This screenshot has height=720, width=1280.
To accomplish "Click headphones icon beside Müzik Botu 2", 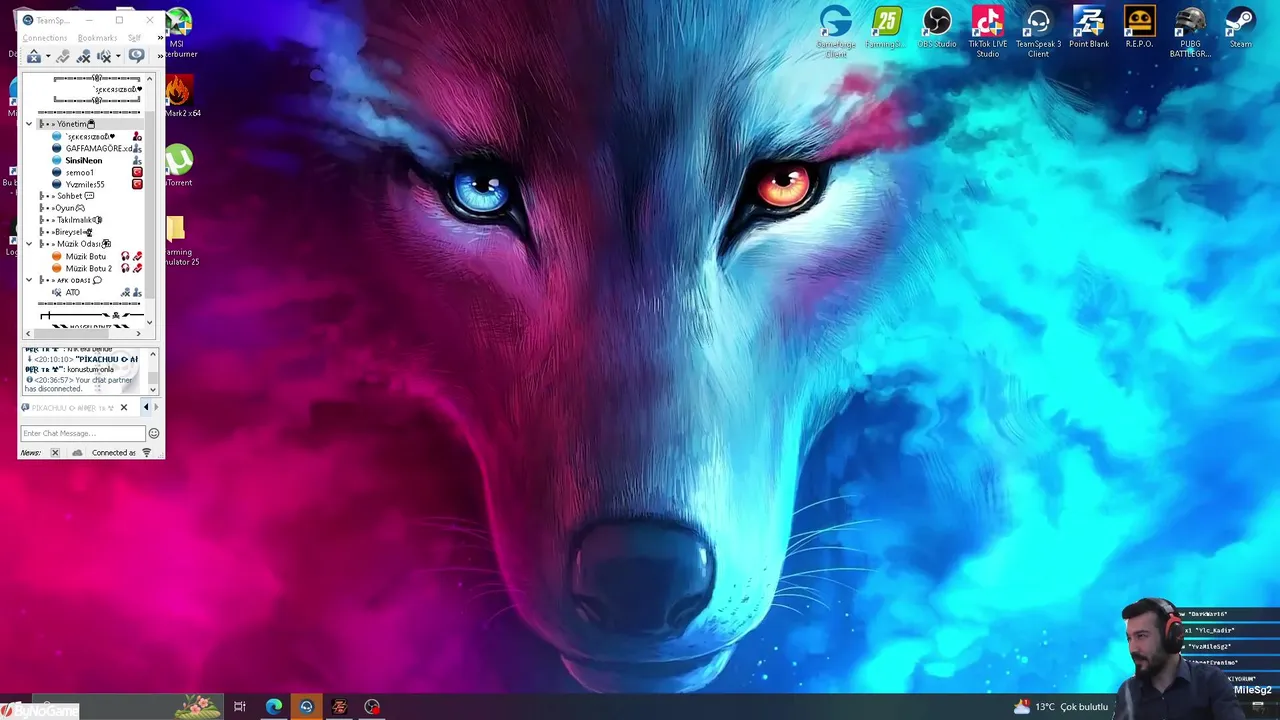I will (x=125, y=268).
